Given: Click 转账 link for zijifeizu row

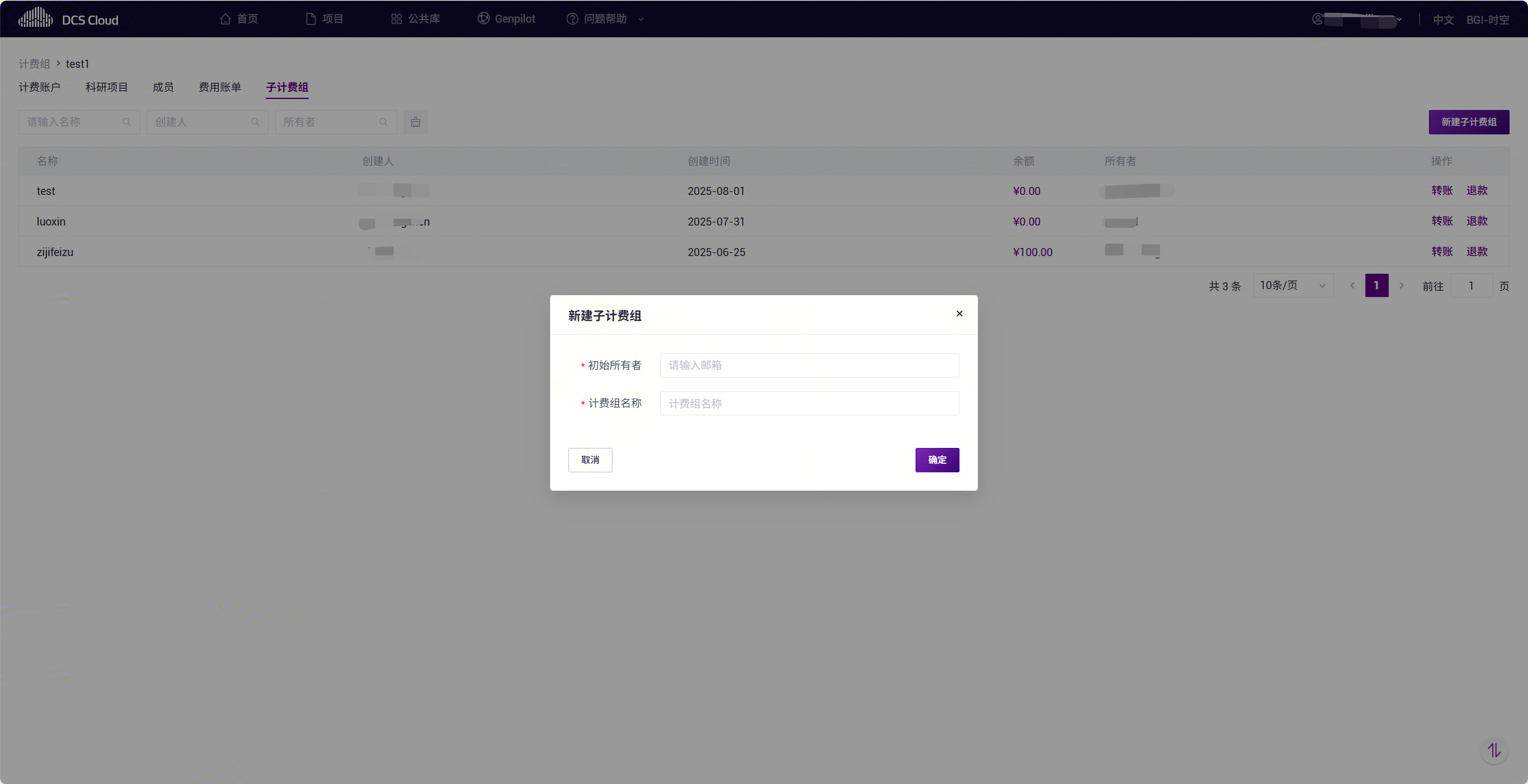Looking at the screenshot, I should coord(1442,252).
